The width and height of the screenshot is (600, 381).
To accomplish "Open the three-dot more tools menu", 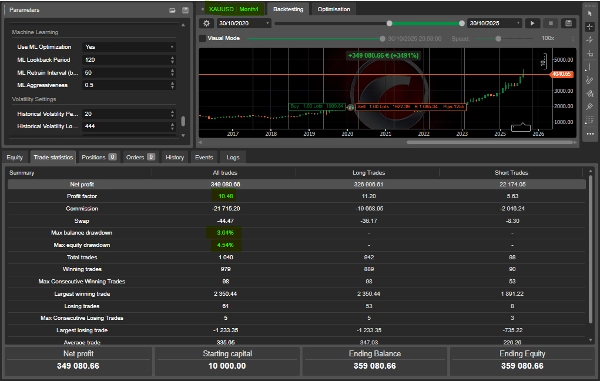I will pos(590,134).
